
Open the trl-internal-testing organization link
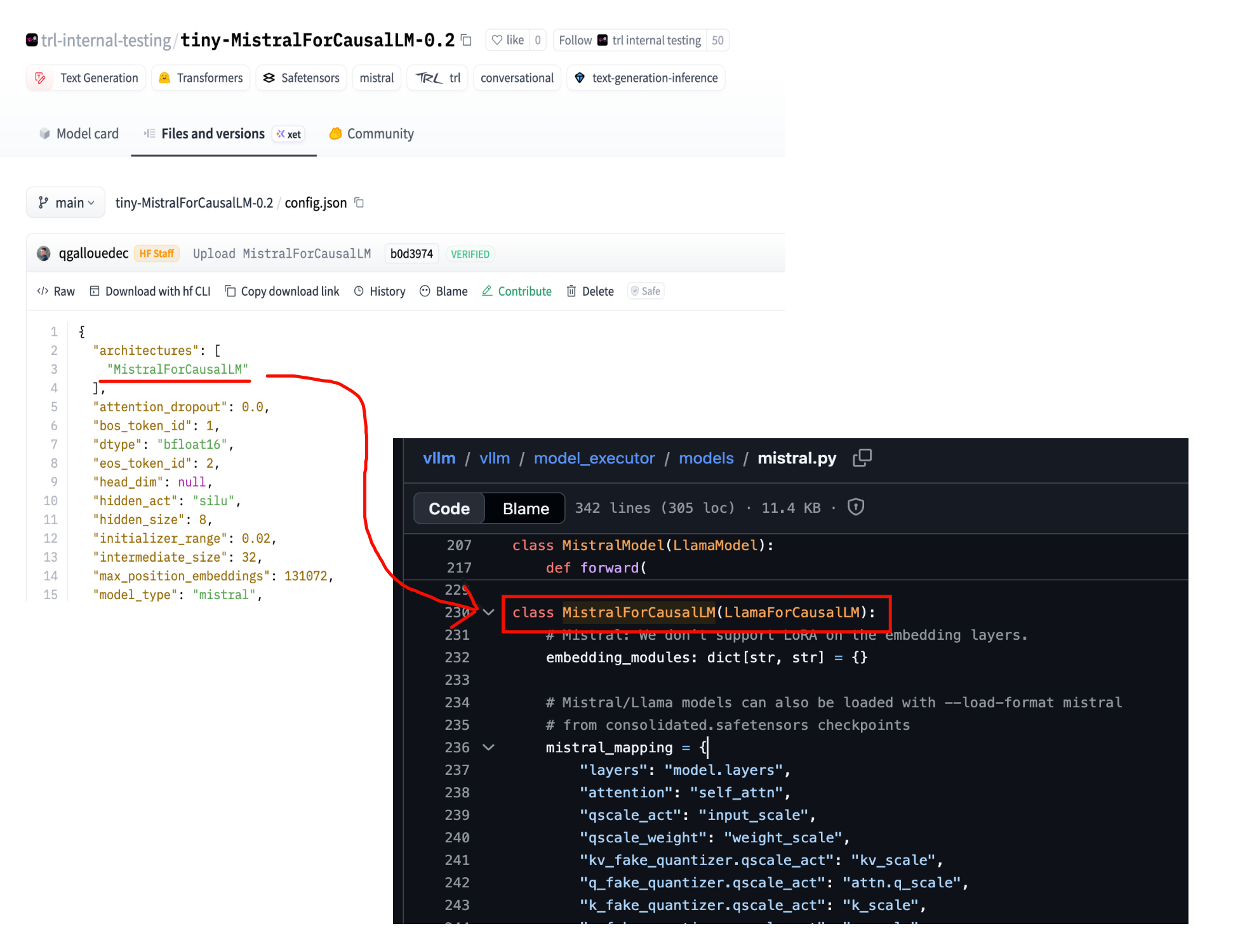tap(106, 41)
